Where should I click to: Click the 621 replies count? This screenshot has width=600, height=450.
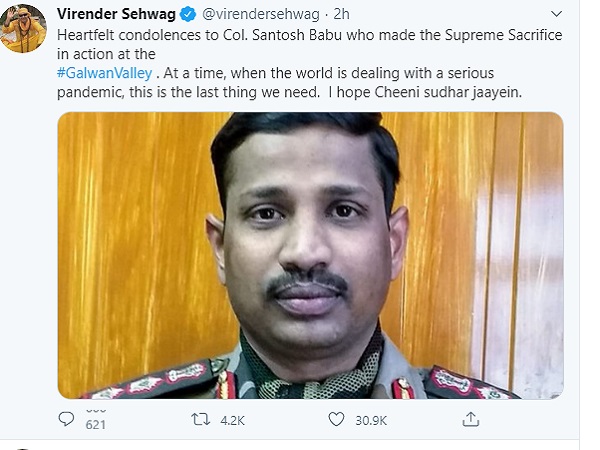click(68, 426)
